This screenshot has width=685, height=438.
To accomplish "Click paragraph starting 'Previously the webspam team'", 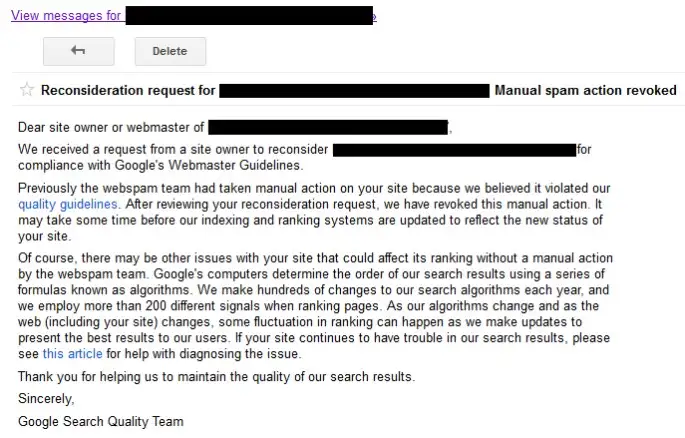I will tap(314, 212).
